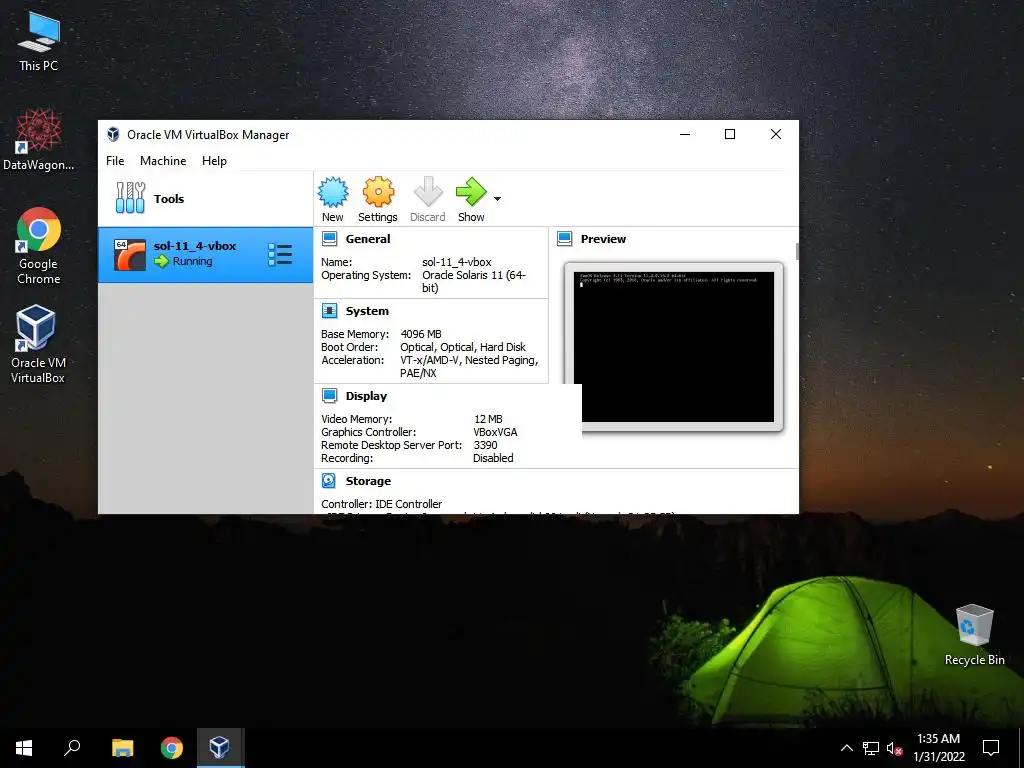Open the Windows Start menu
The height and width of the screenshot is (768, 1024).
(x=24, y=748)
